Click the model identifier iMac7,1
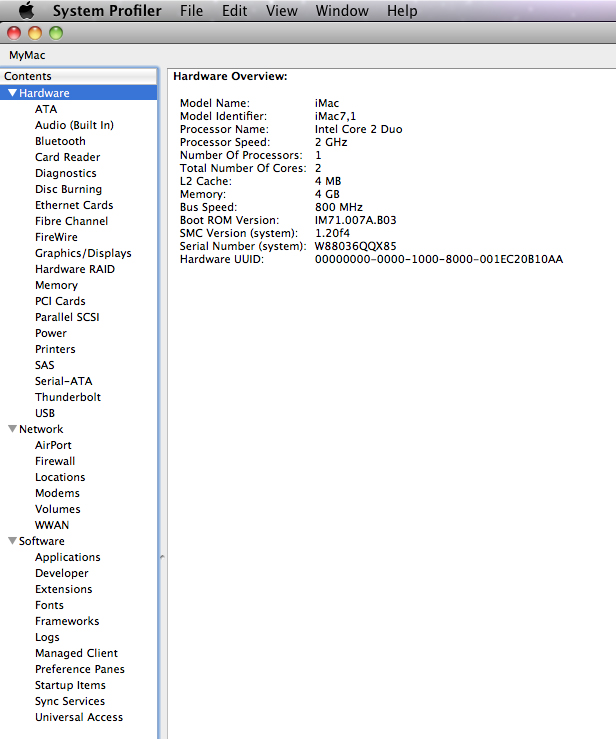616x739 pixels. [x=335, y=116]
